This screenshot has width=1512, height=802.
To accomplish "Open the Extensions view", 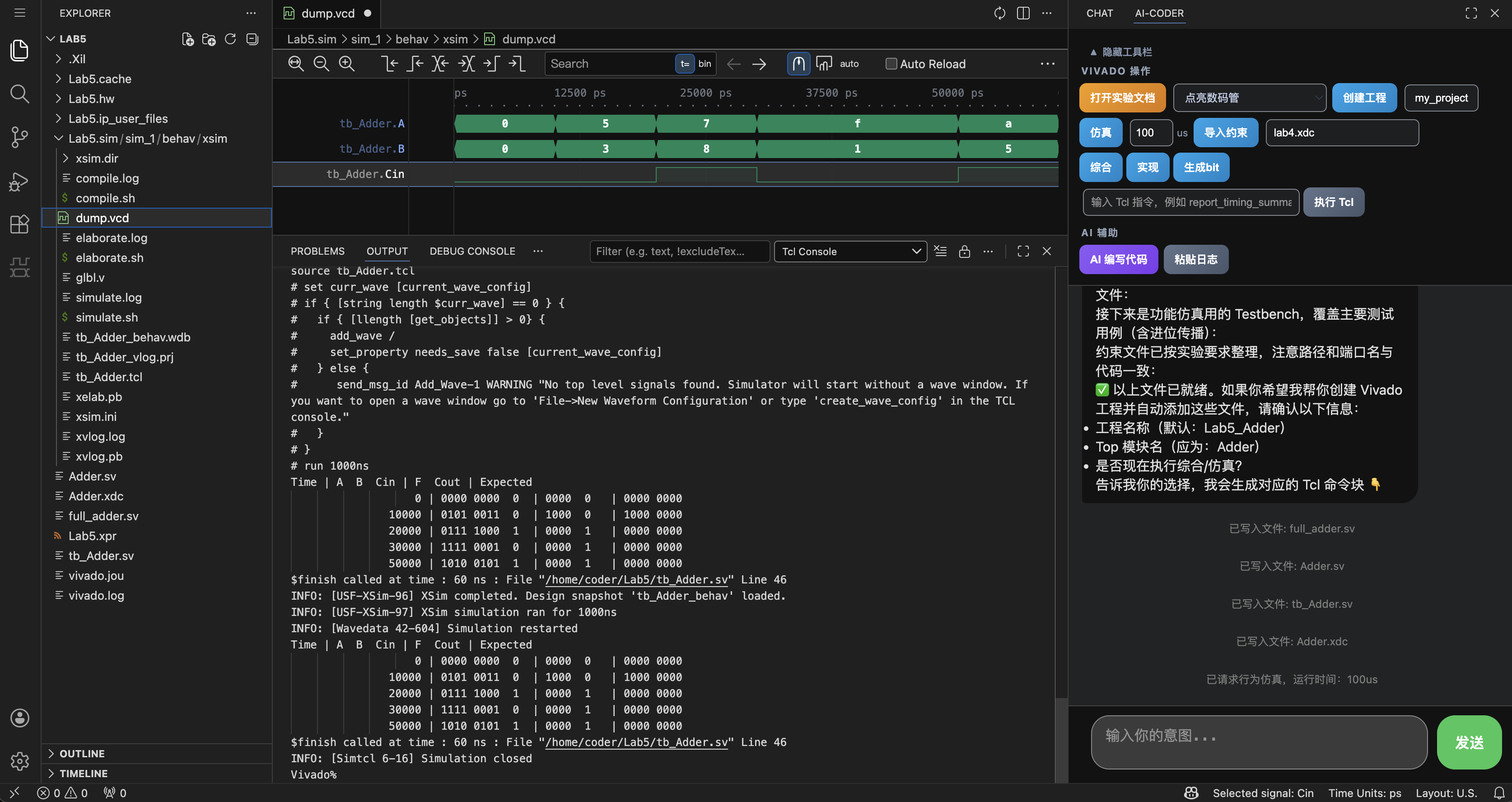I will click(19, 224).
